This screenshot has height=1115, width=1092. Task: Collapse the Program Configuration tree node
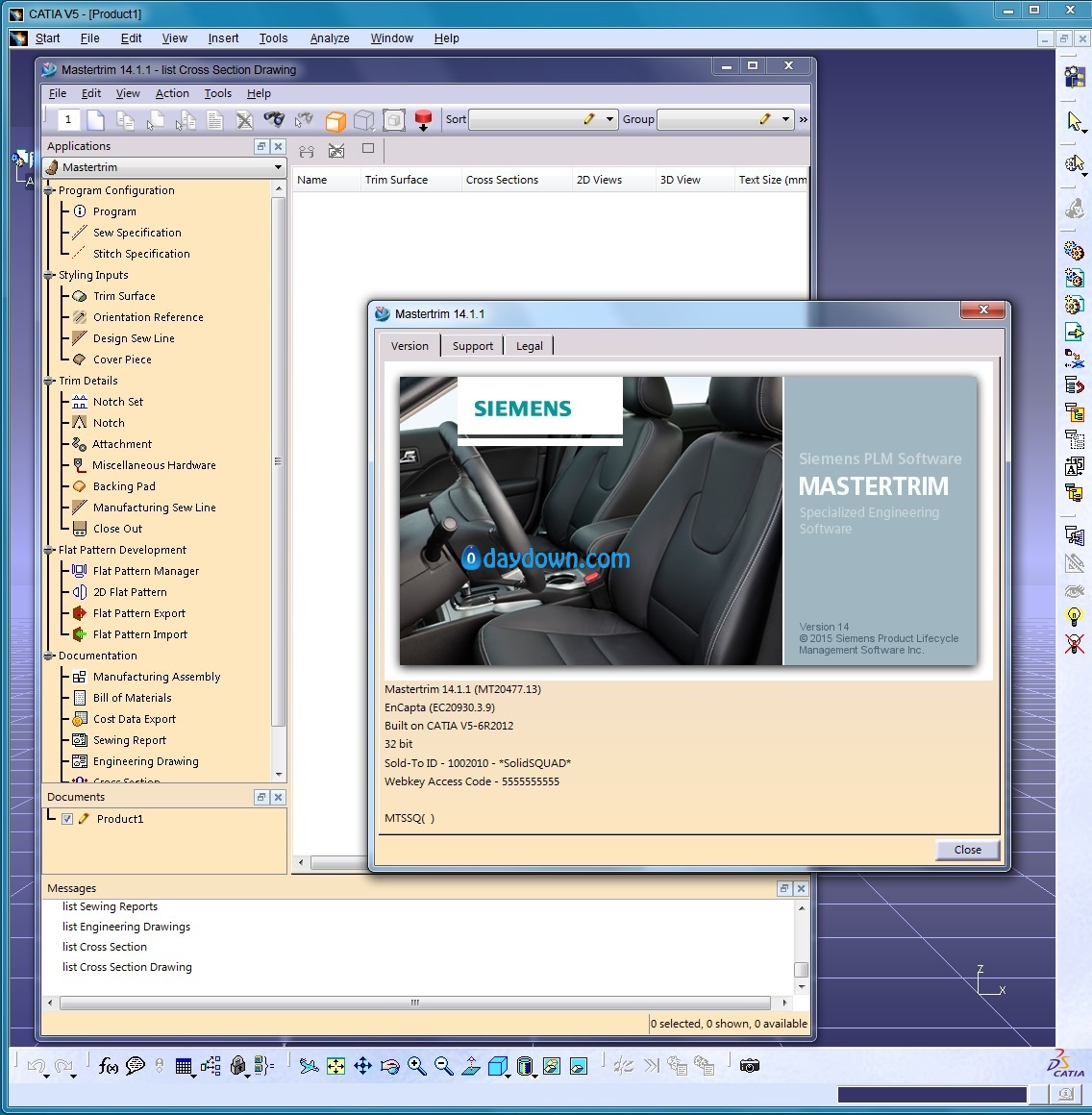[x=49, y=190]
